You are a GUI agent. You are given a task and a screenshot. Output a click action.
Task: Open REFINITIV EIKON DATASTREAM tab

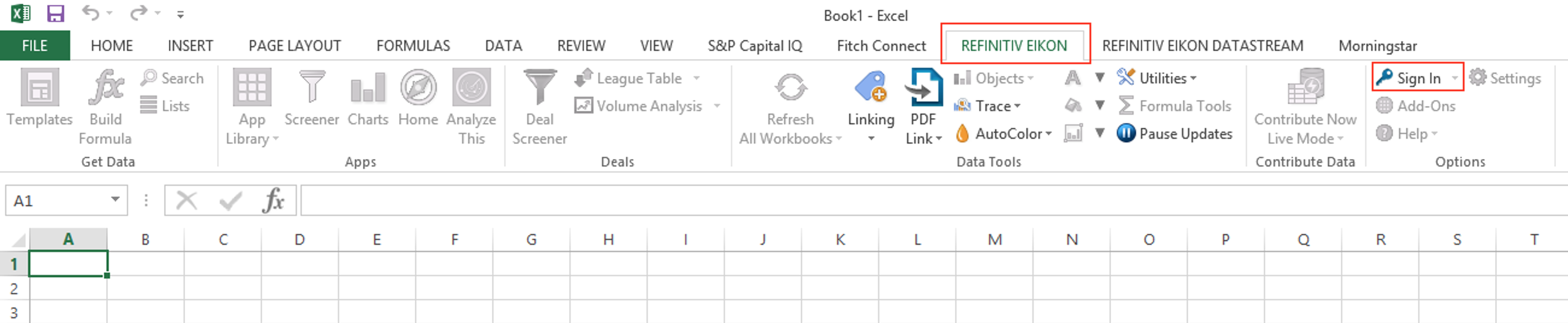[x=1203, y=46]
